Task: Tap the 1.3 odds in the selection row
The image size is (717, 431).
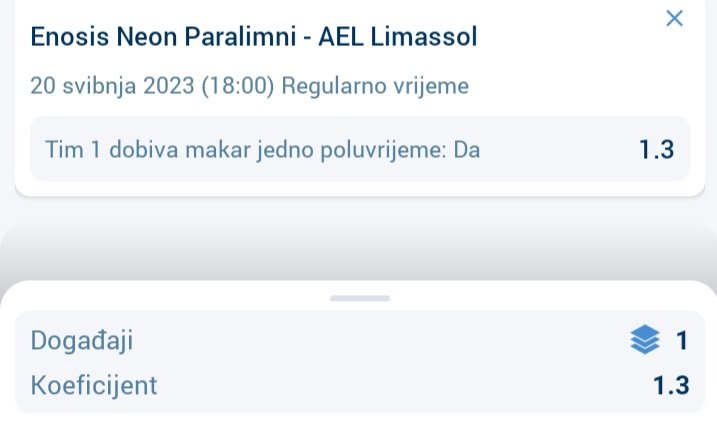Action: (657, 149)
